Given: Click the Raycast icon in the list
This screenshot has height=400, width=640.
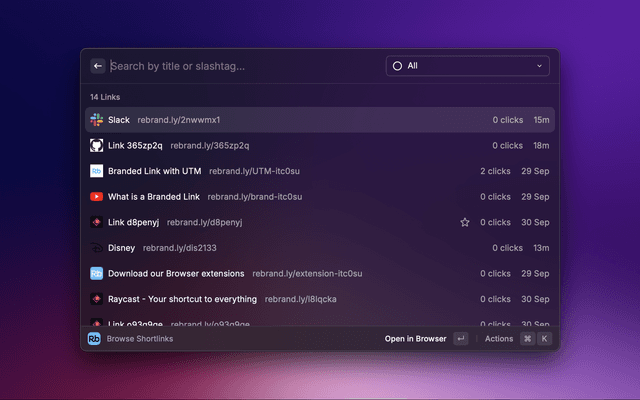Looking at the screenshot, I should click(x=97, y=299).
